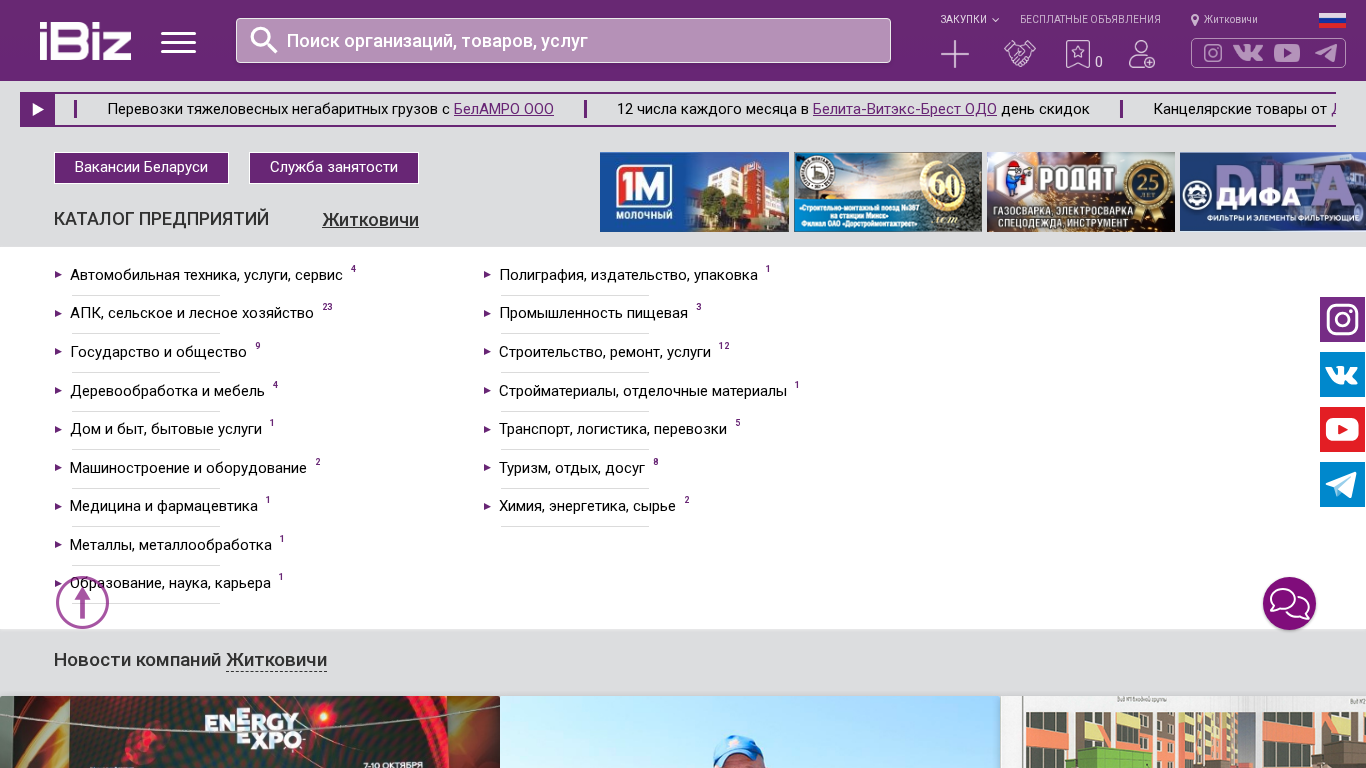Open the favorites star bookmark icon

click(x=1078, y=54)
